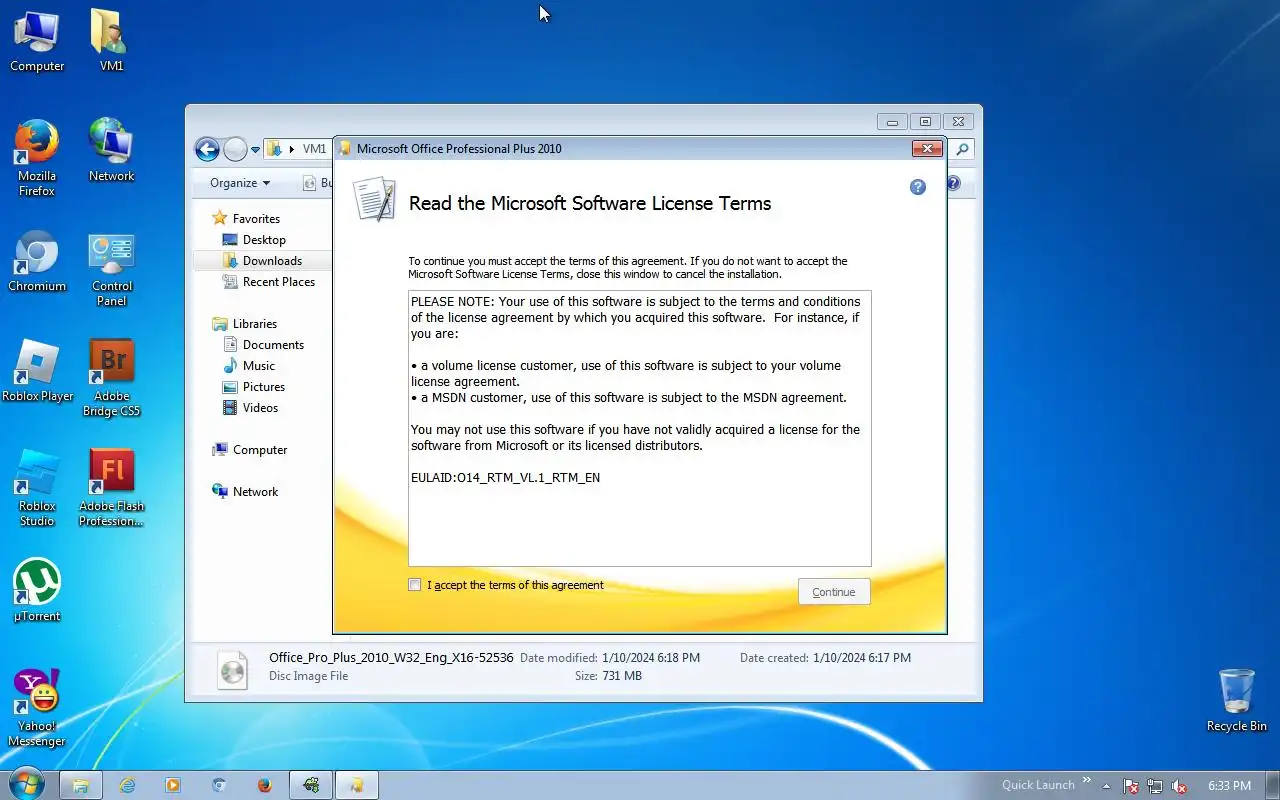Open the Music library in sidebar
1280x800 pixels.
point(259,366)
